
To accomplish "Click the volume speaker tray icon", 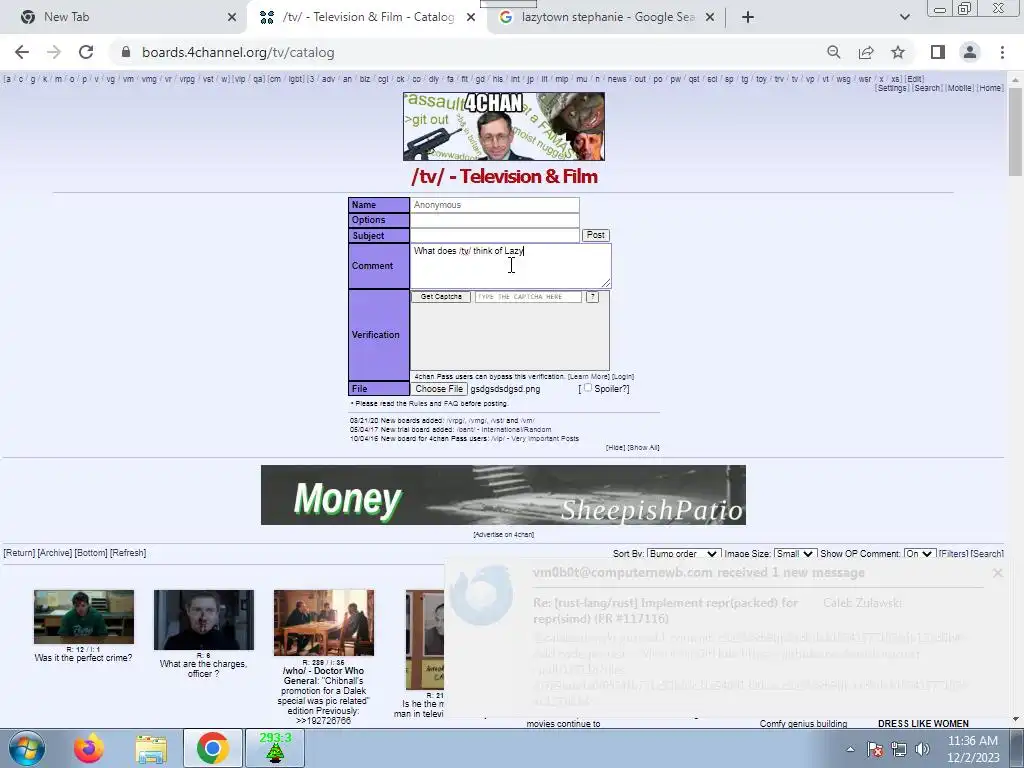I will click(x=922, y=750).
